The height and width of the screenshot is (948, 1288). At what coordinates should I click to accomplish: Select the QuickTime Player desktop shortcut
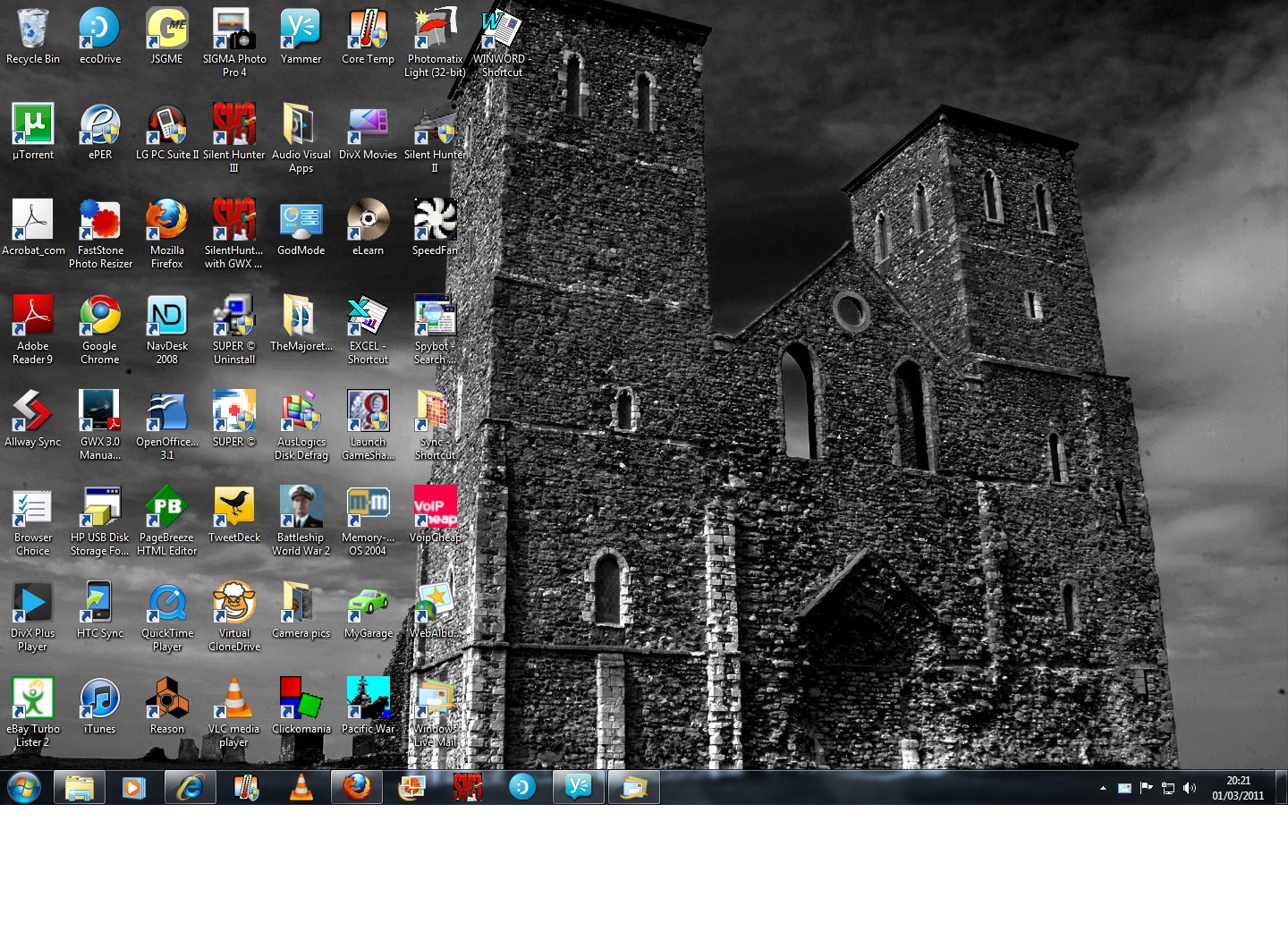point(166,604)
